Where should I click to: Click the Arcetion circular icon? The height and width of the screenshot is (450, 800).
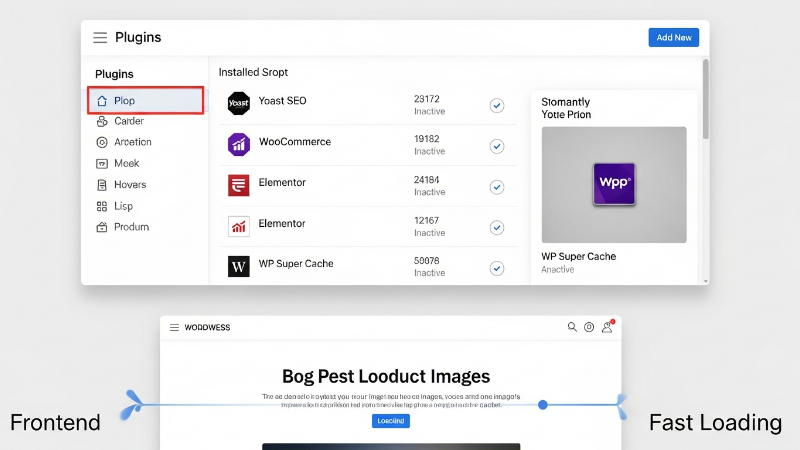click(102, 142)
